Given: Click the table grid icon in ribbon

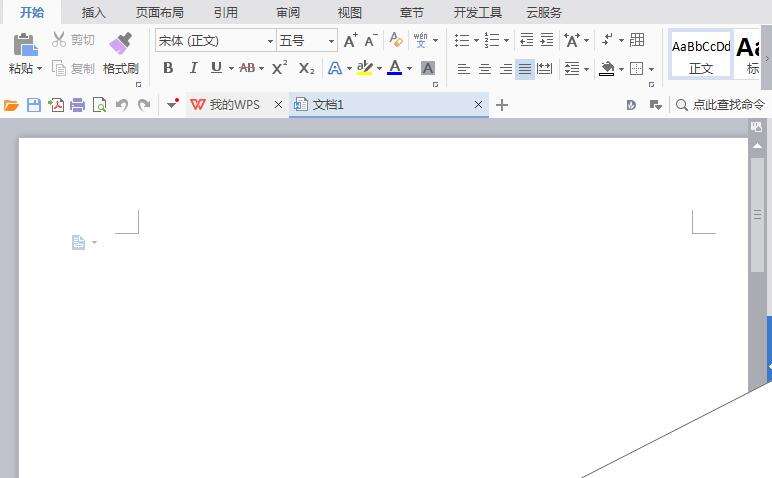Looking at the screenshot, I should [637, 39].
